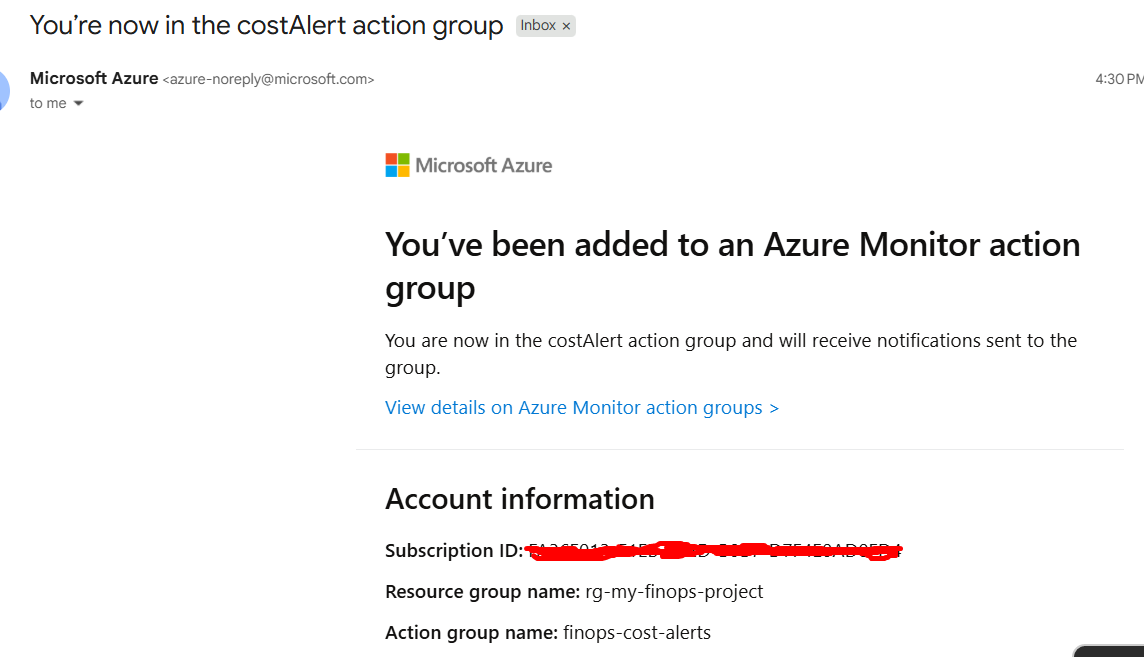The width and height of the screenshot is (1144, 657).
Task: Click the bold sender name Microsoft Azure
Action: [x=94, y=78]
